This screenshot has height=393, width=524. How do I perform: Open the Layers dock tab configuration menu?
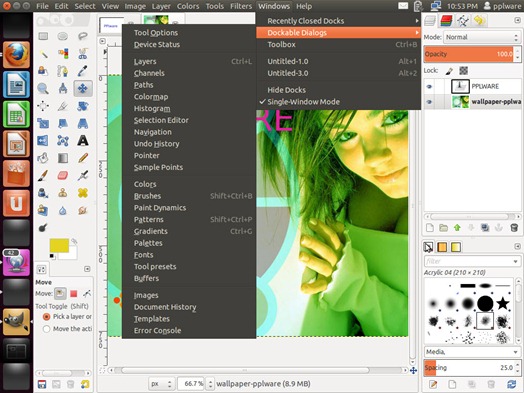click(517, 20)
